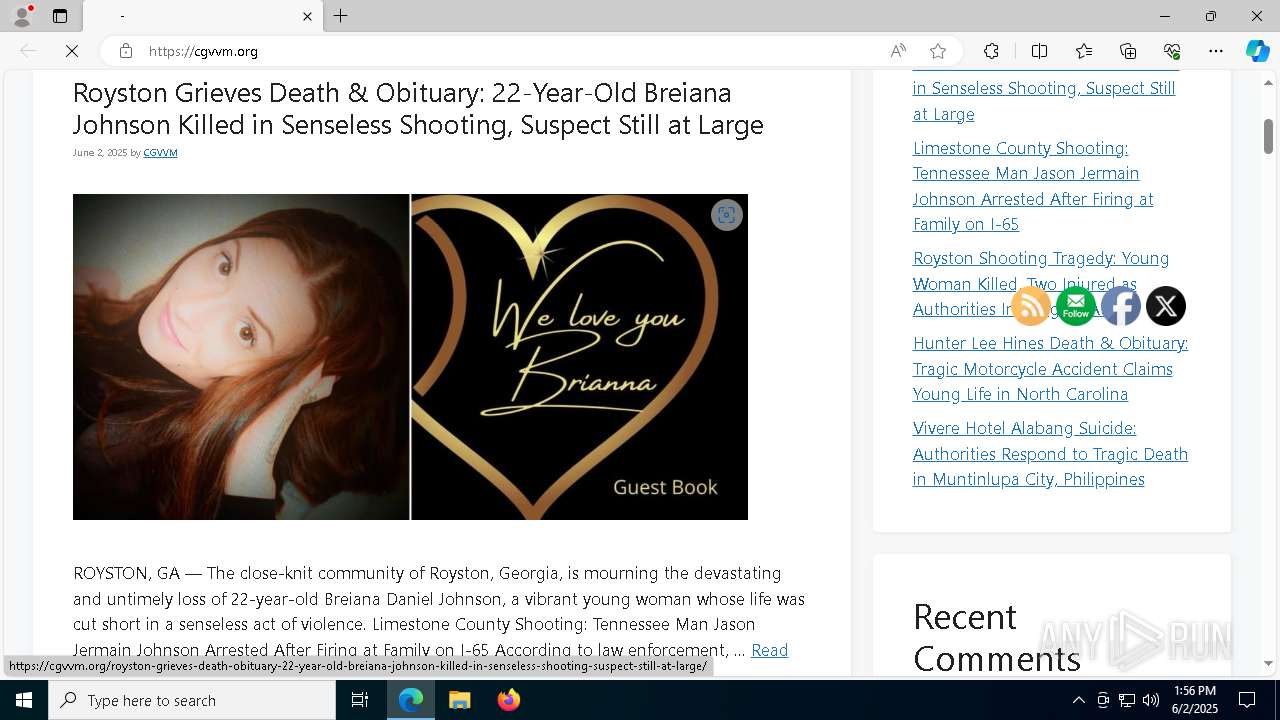Open the Limestone County Shooting sidebar link
Viewport: 1280px width, 720px height.
click(x=1033, y=186)
